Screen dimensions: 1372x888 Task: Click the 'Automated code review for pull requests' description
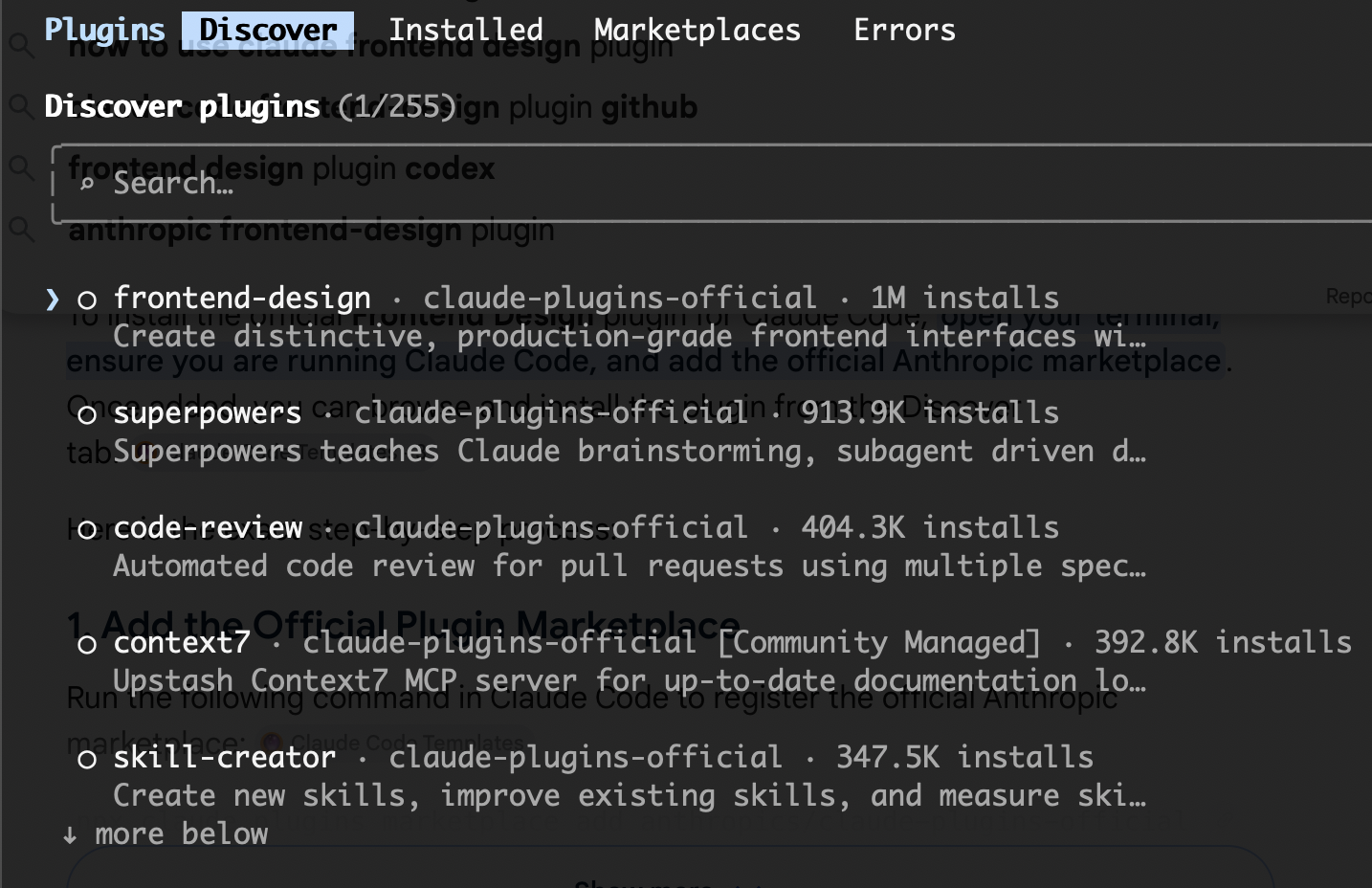click(630, 566)
